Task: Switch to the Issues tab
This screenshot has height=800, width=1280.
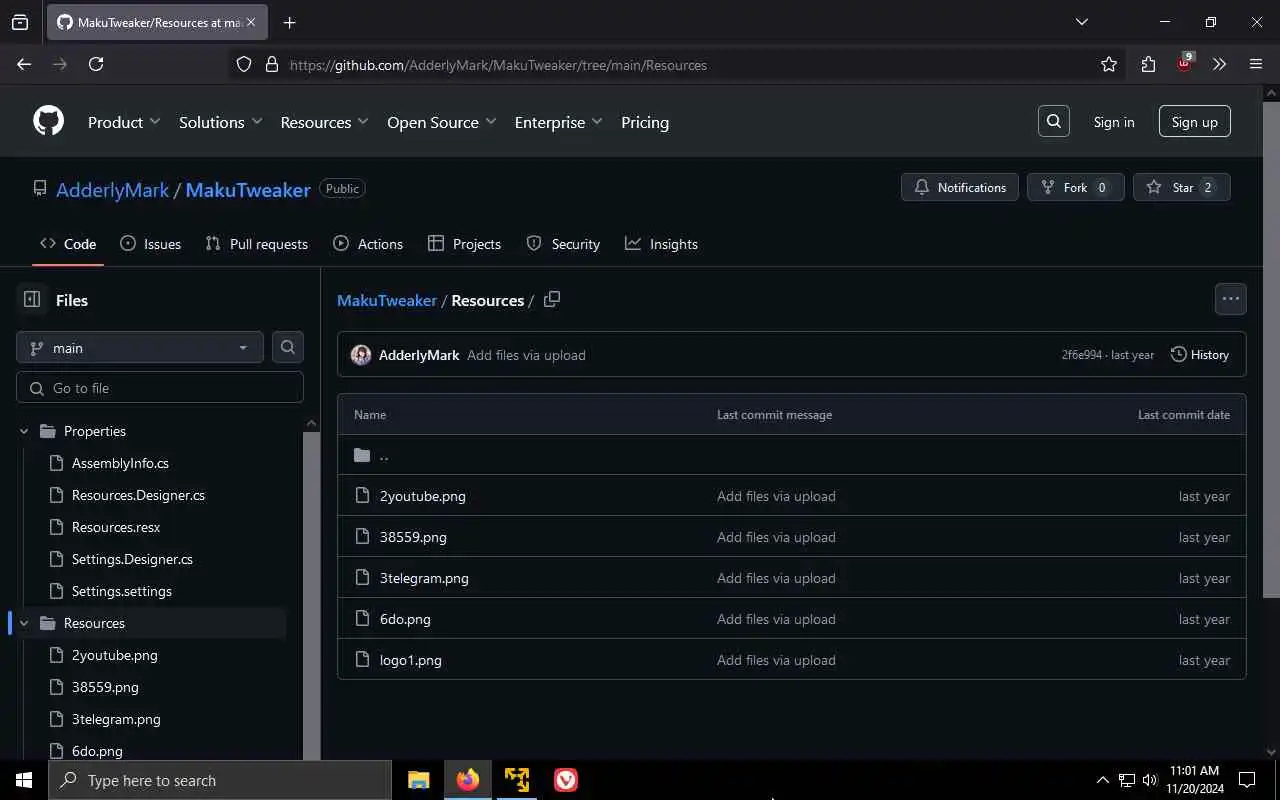Action: pyautogui.click(x=151, y=244)
